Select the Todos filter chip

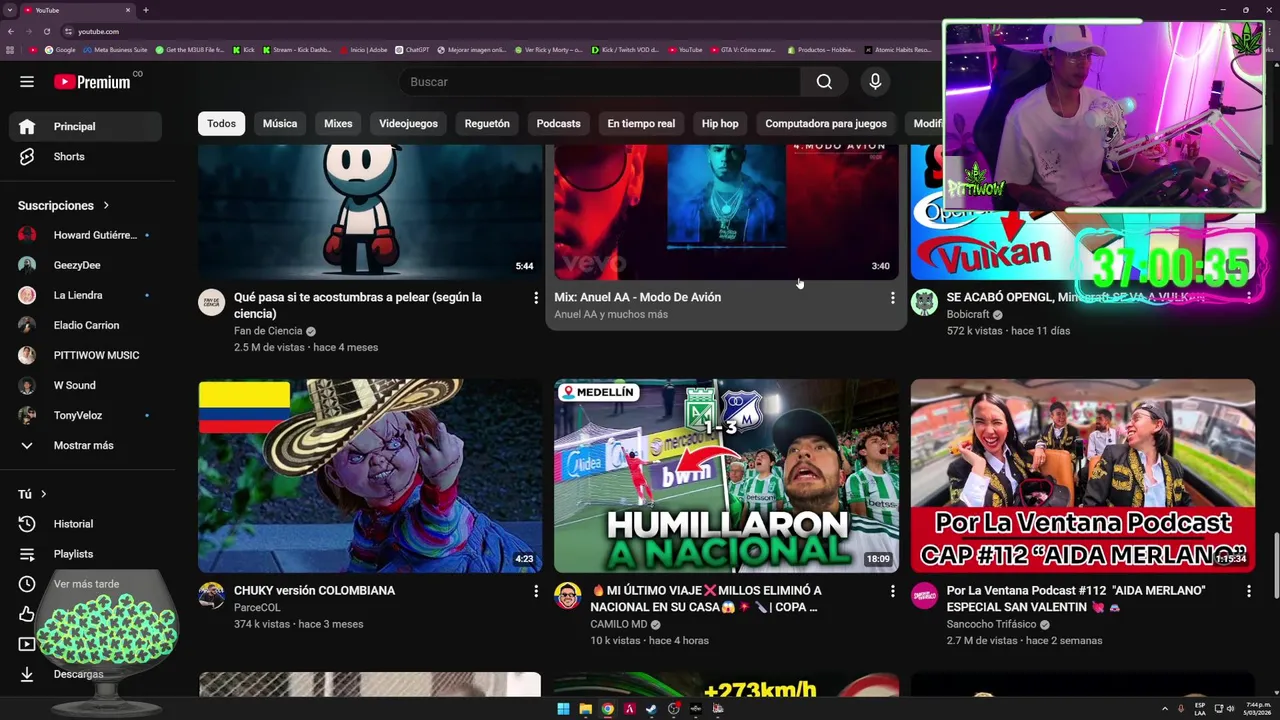221,124
